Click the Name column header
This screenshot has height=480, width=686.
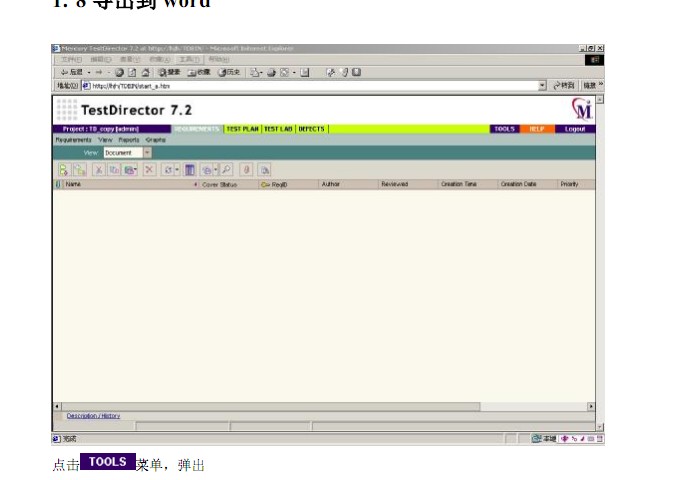(130, 184)
